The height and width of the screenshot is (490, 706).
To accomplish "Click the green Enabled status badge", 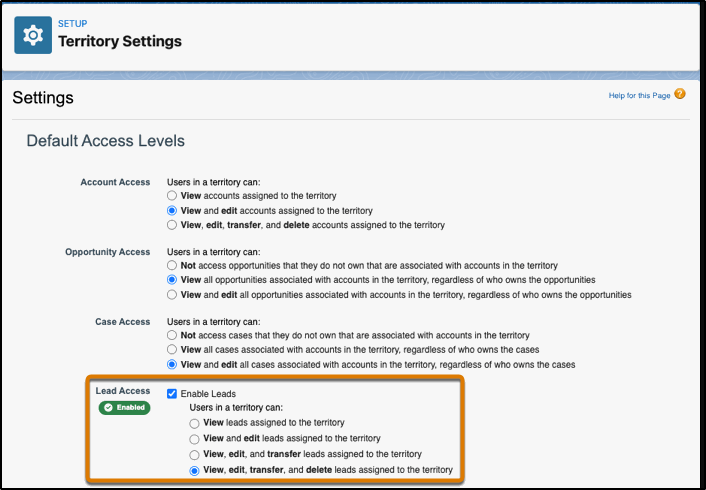I will click(x=124, y=408).
